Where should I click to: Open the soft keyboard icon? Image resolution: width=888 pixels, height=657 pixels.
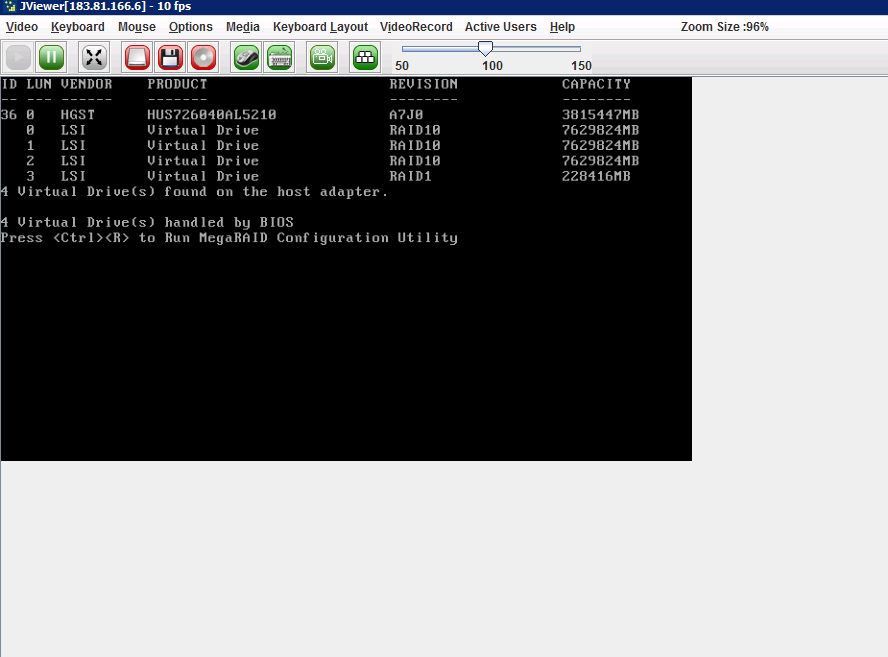click(280, 58)
